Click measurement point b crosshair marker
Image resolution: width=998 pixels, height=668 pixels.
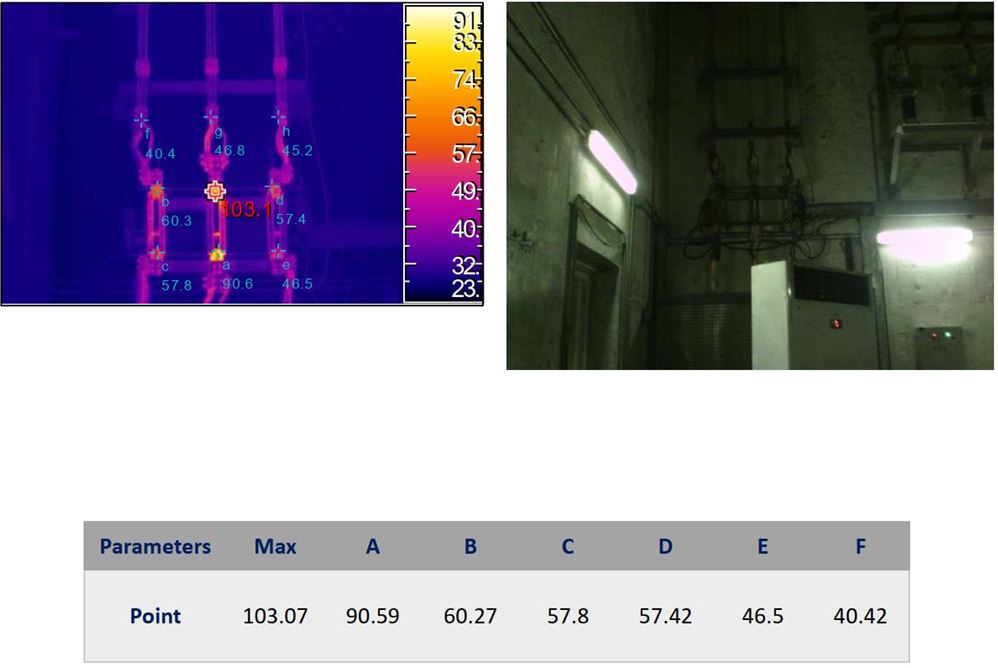[156, 188]
